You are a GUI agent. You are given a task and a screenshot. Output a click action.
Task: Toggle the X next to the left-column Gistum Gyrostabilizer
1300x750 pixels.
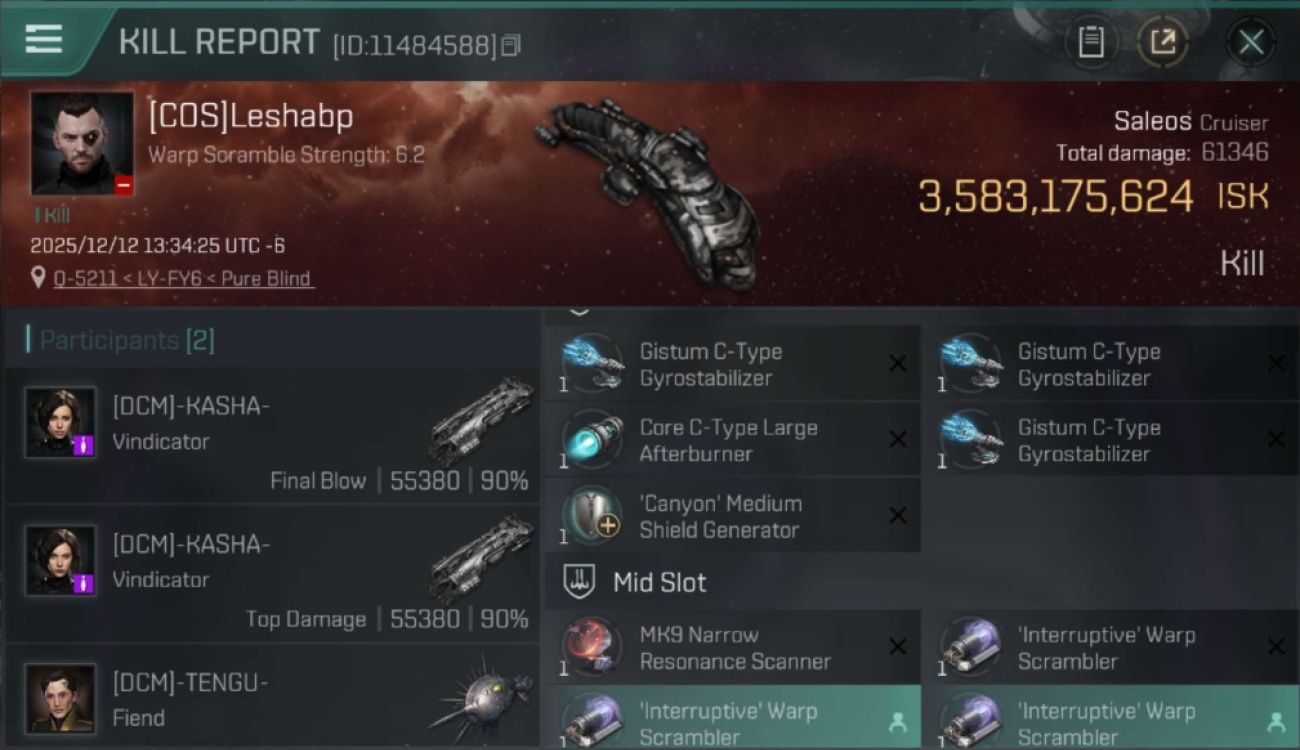(x=897, y=364)
